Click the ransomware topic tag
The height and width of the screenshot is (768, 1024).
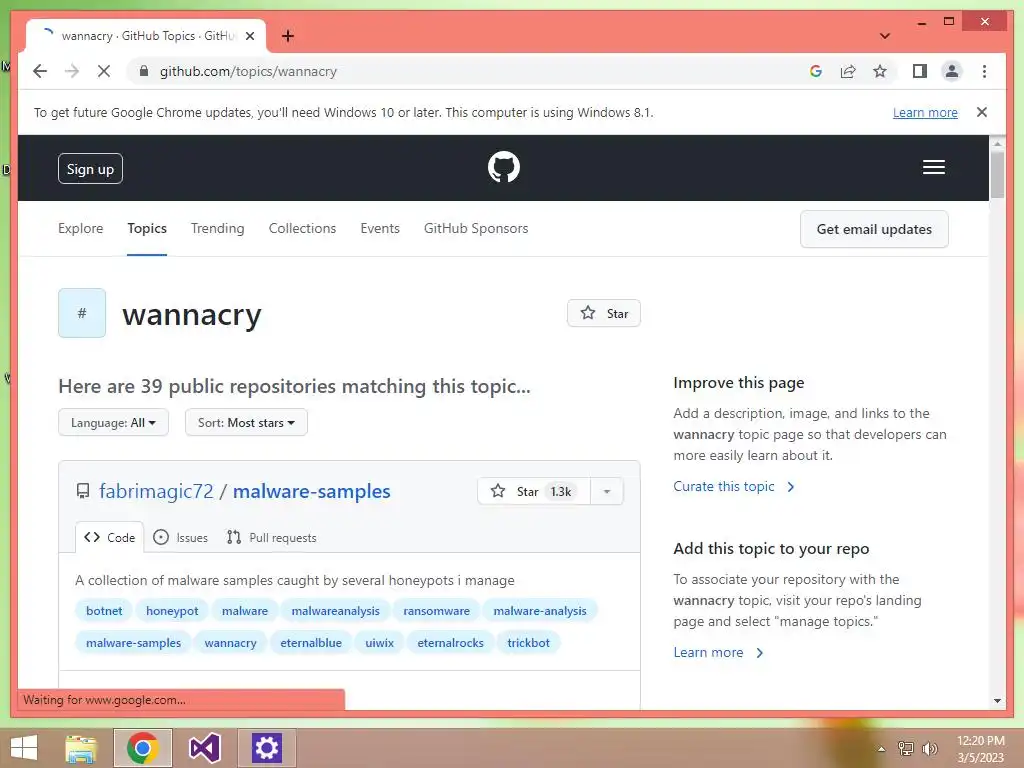tap(436, 611)
